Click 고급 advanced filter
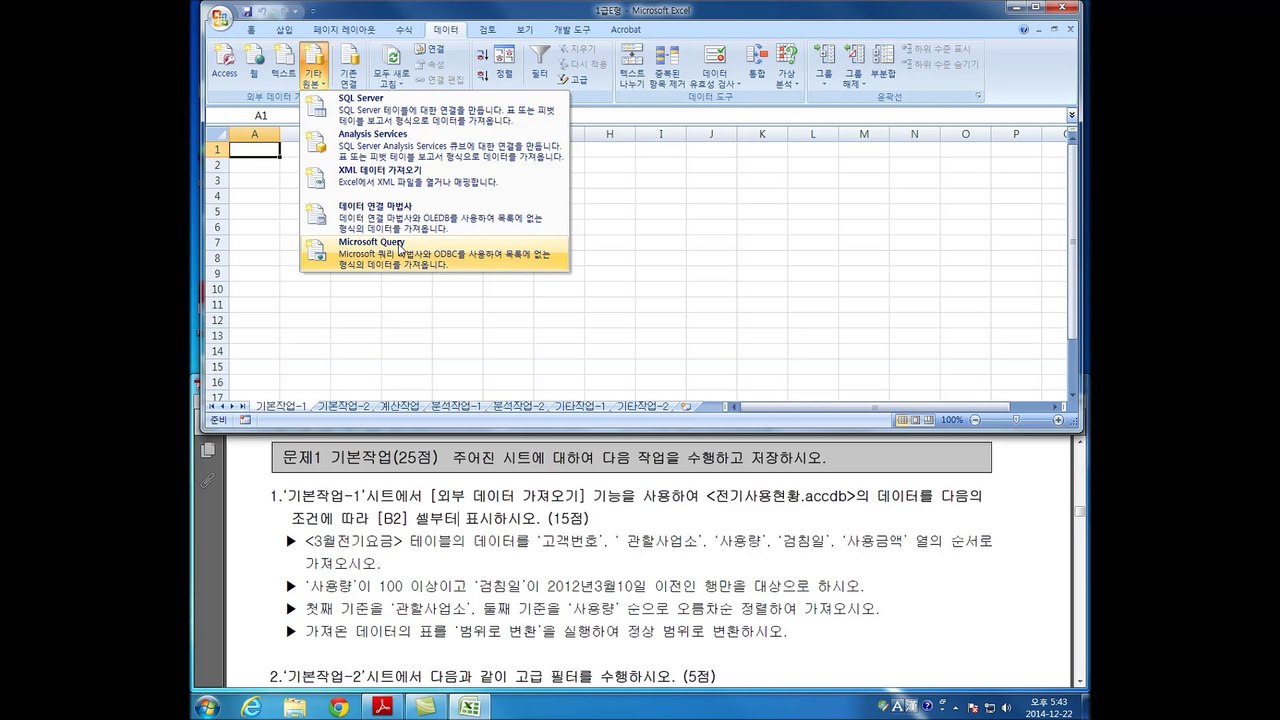Screen dimensions: 1280x720 (x=573, y=80)
